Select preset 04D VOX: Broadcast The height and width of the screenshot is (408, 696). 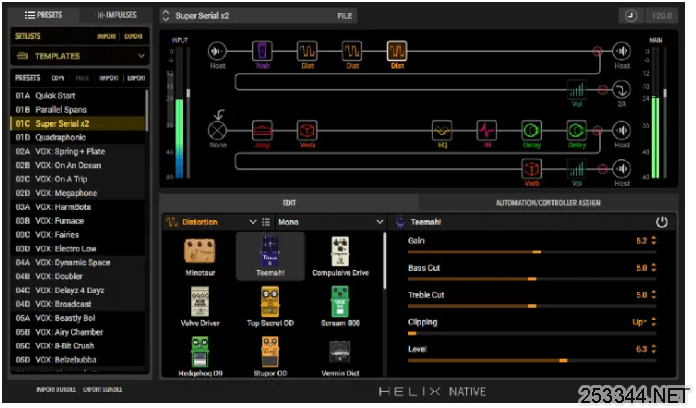point(78,304)
